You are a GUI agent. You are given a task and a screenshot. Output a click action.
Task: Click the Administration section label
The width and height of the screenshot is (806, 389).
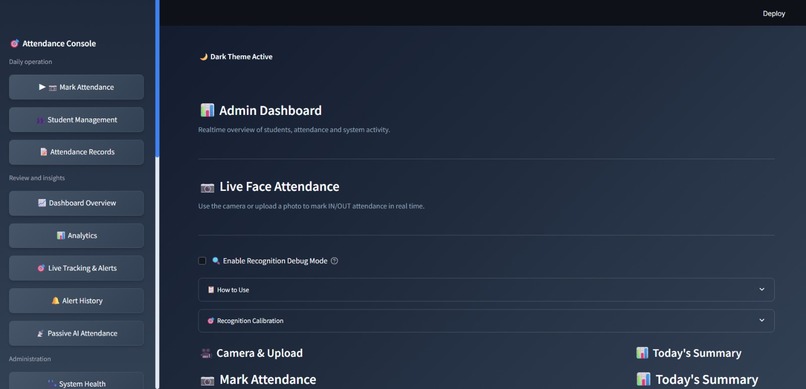(30, 359)
